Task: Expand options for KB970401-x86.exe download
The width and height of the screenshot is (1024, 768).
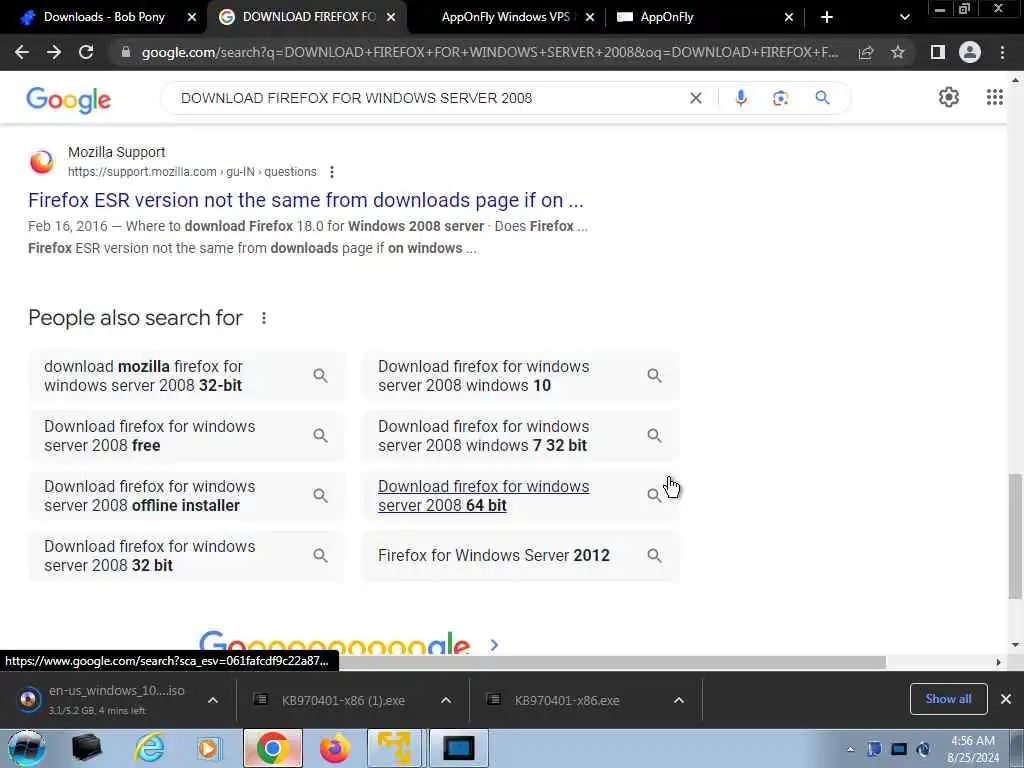Action: pos(679,700)
